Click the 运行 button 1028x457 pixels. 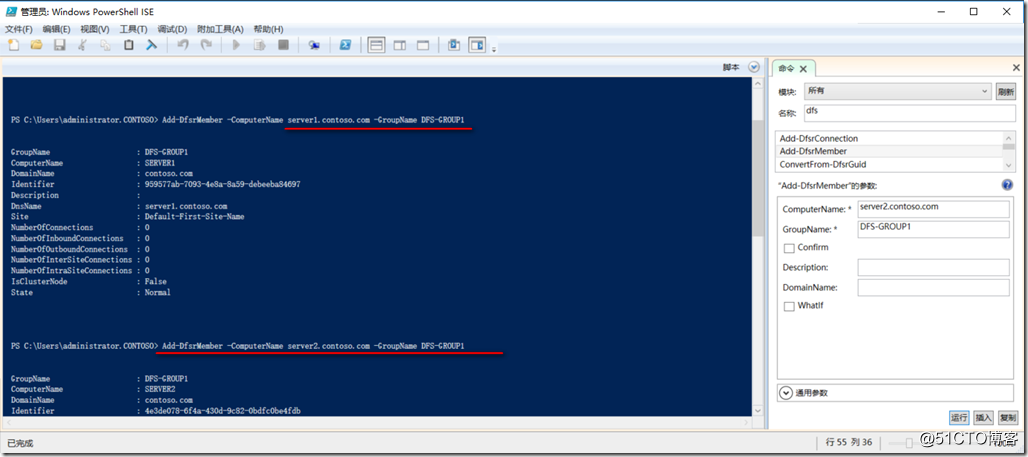959,418
